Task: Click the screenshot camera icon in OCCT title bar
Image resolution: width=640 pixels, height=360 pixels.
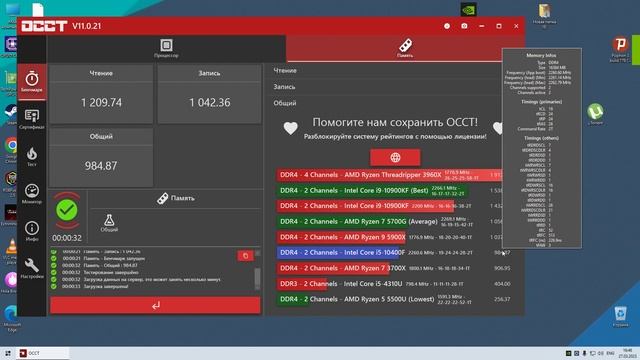Action: [x=464, y=26]
